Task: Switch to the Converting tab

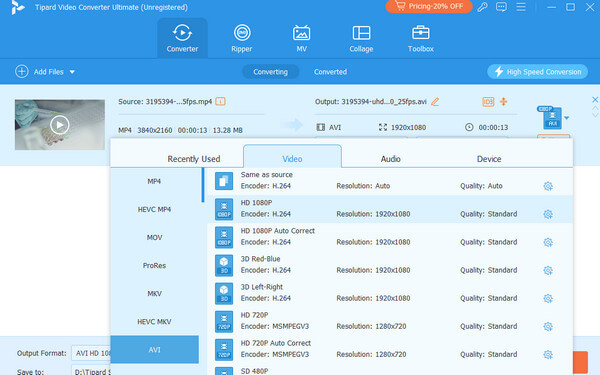Action: click(x=271, y=72)
